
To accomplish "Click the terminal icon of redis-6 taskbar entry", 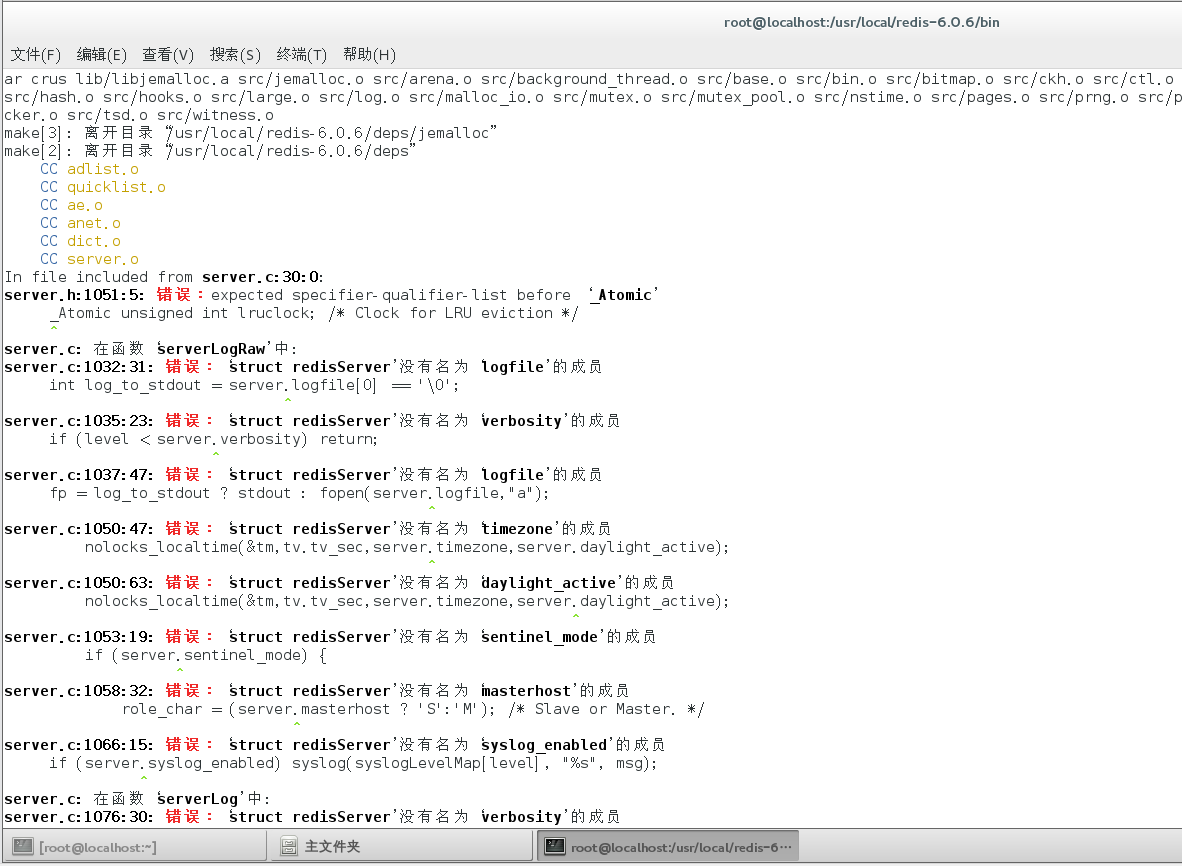I will [555, 846].
